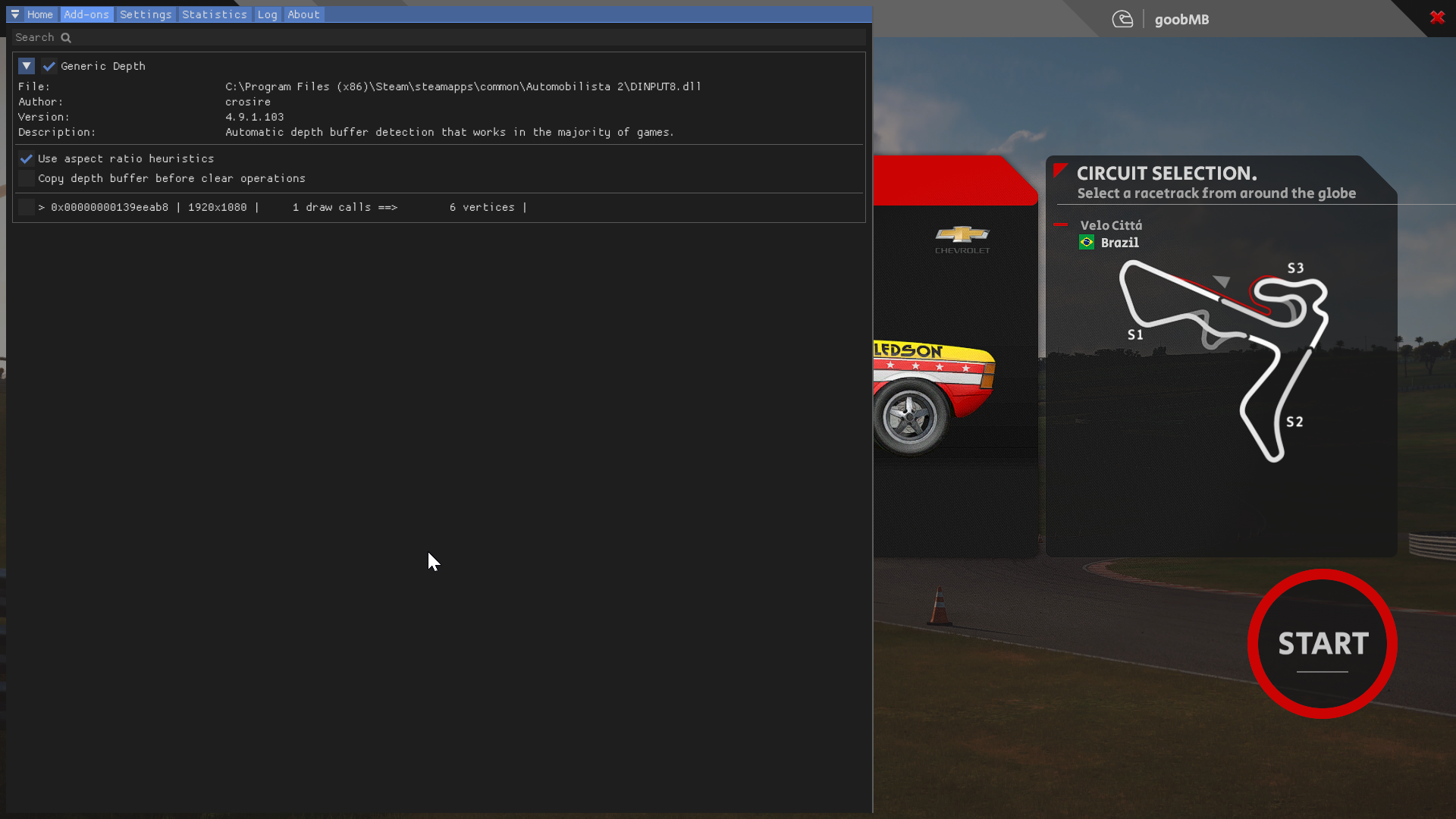Click the S3 sector label
The height and width of the screenshot is (819, 1456).
point(1295,268)
